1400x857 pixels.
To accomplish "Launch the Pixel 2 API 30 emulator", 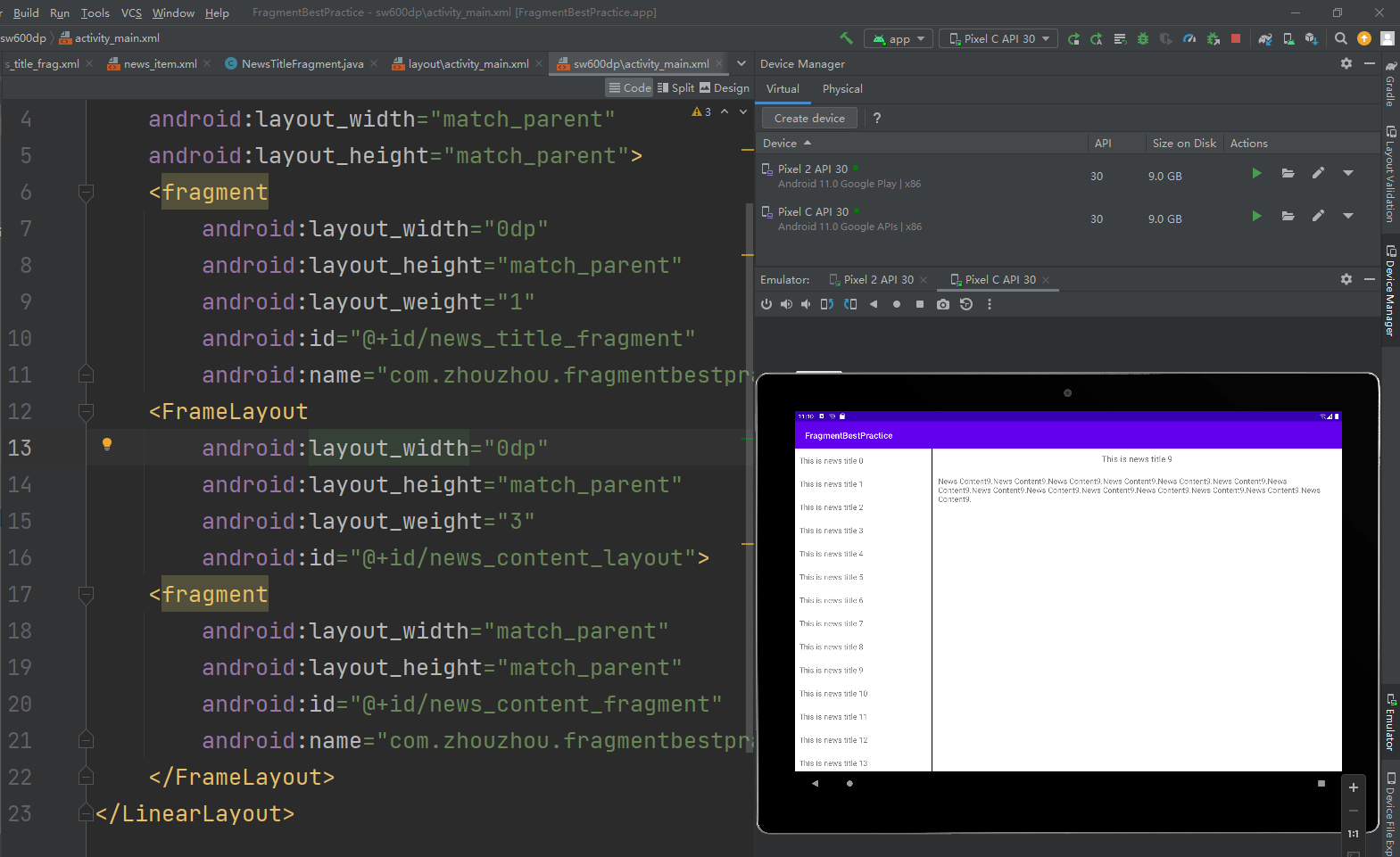I will pyautogui.click(x=1256, y=173).
